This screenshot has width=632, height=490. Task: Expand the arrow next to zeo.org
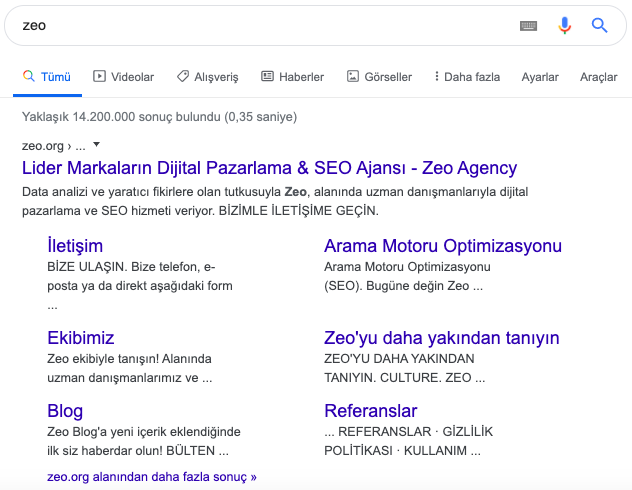pos(96,144)
